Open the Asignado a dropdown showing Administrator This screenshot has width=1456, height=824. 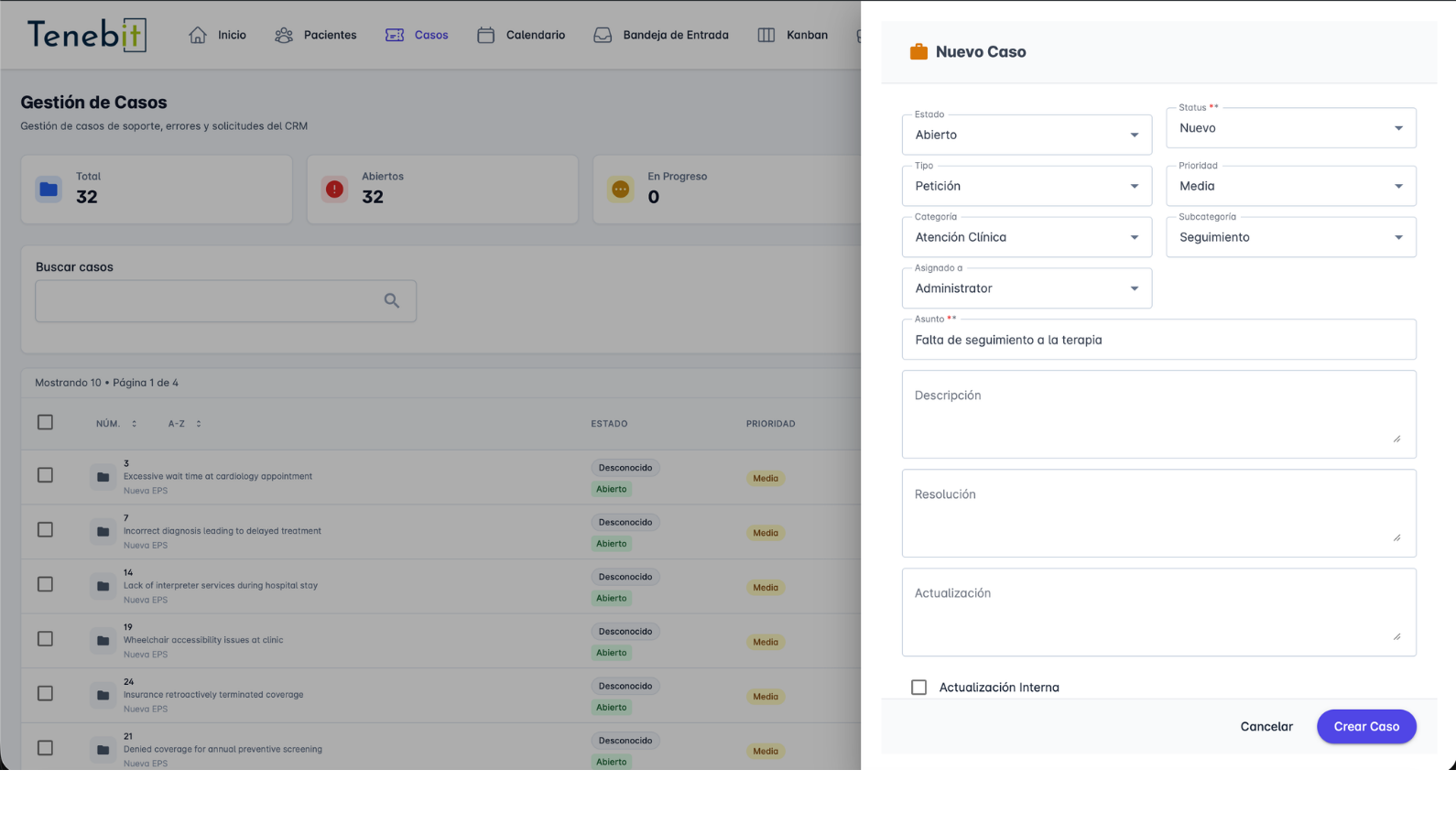coord(1027,288)
